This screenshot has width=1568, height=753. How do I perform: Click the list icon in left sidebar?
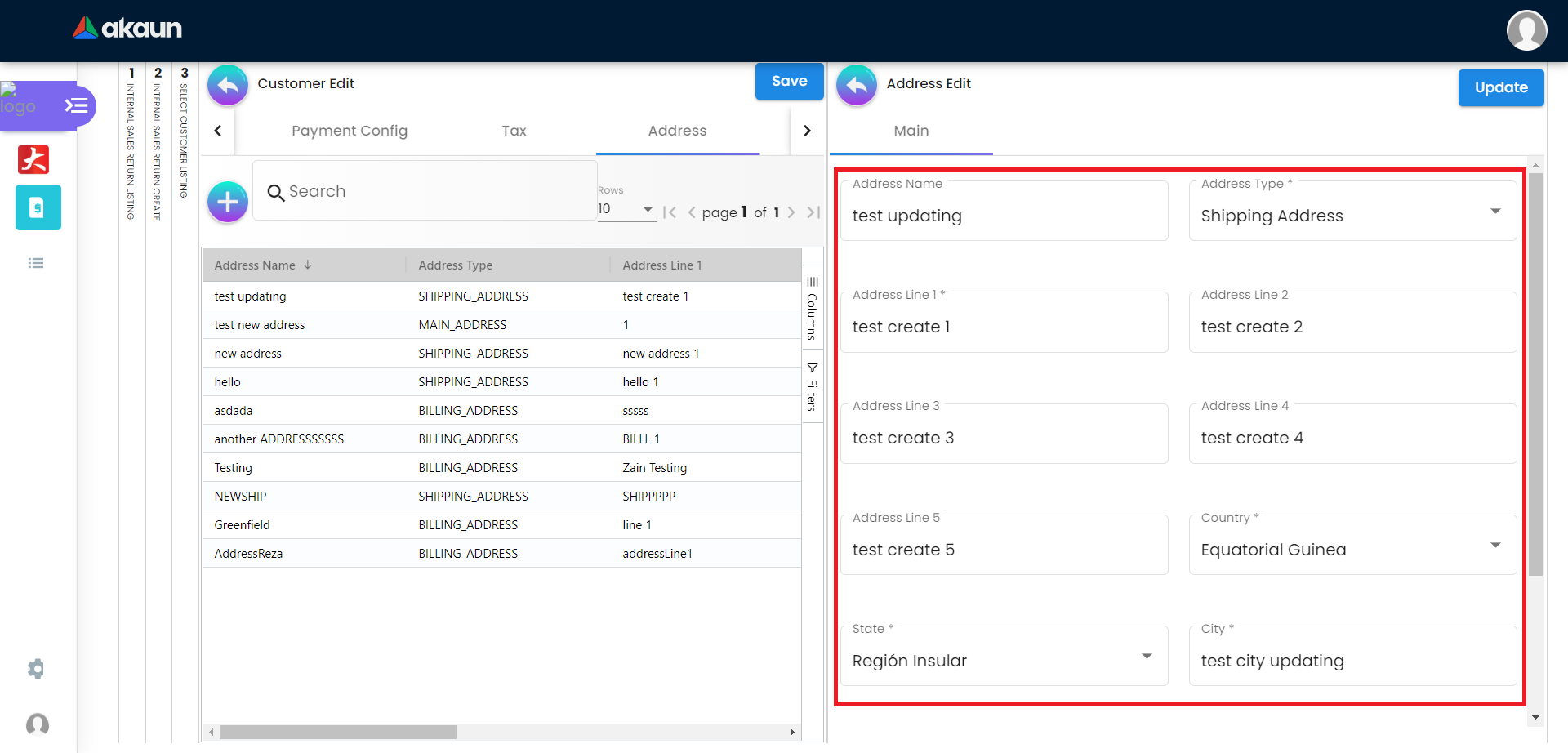click(36, 263)
